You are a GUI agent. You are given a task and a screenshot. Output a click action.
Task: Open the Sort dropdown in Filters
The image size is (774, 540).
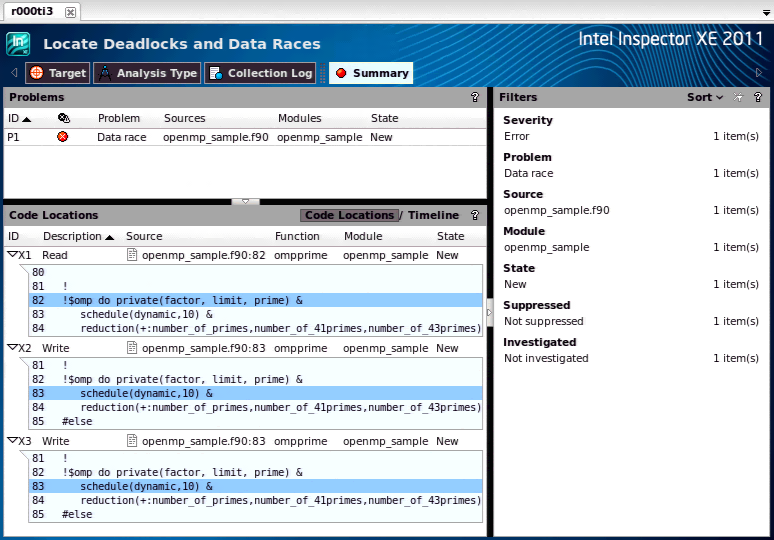pos(705,98)
